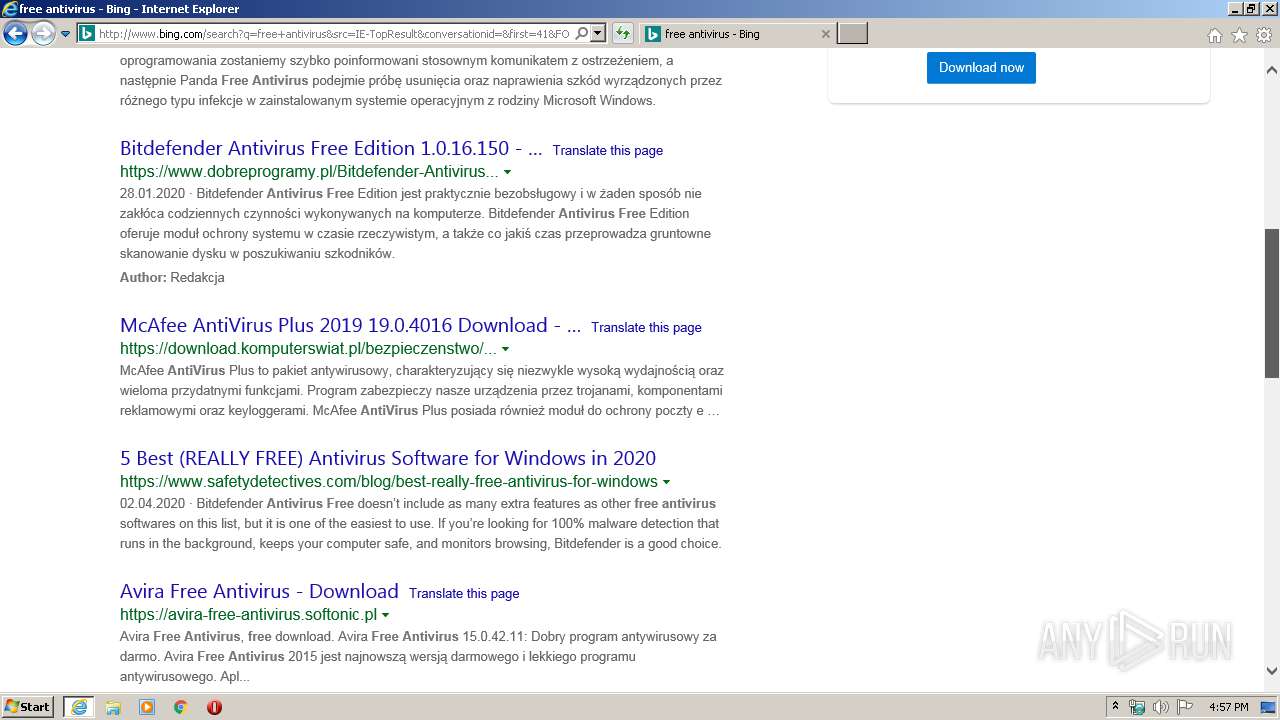Image resolution: width=1280 pixels, height=720 pixels.
Task: Close the 'free antivirus - Bing' tab
Action: 825,34
